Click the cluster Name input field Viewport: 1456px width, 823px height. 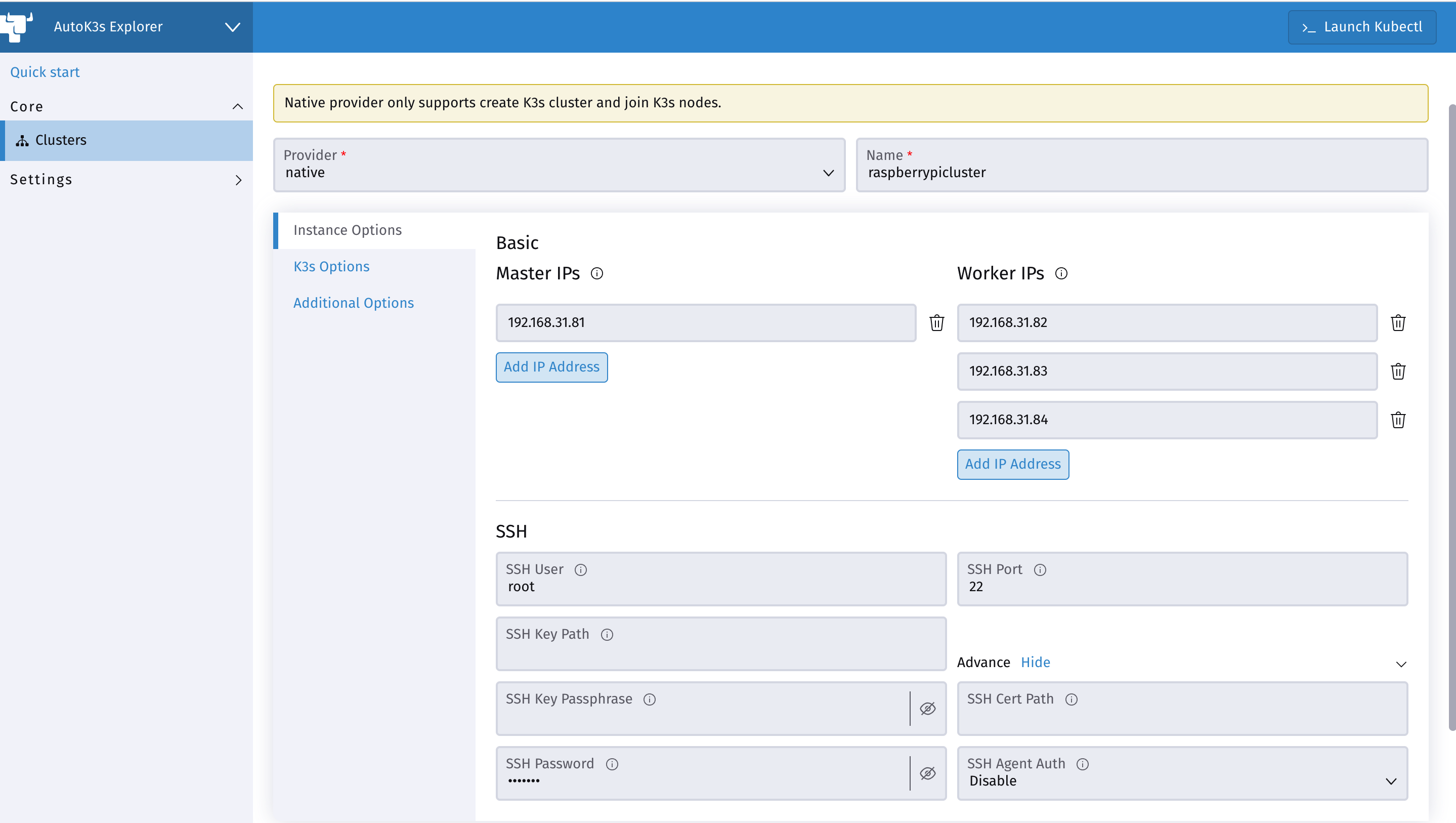click(x=1141, y=172)
